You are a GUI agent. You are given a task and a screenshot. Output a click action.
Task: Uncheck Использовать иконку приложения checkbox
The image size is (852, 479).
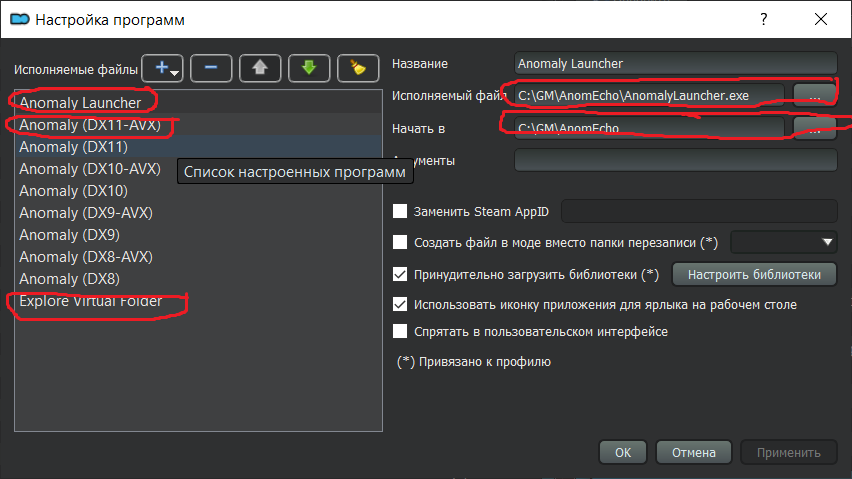tap(400, 304)
